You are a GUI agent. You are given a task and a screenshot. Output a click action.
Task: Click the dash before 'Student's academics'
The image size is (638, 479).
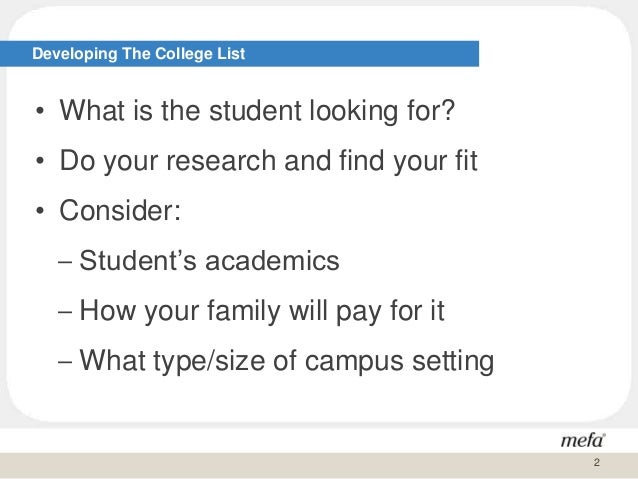(65, 261)
